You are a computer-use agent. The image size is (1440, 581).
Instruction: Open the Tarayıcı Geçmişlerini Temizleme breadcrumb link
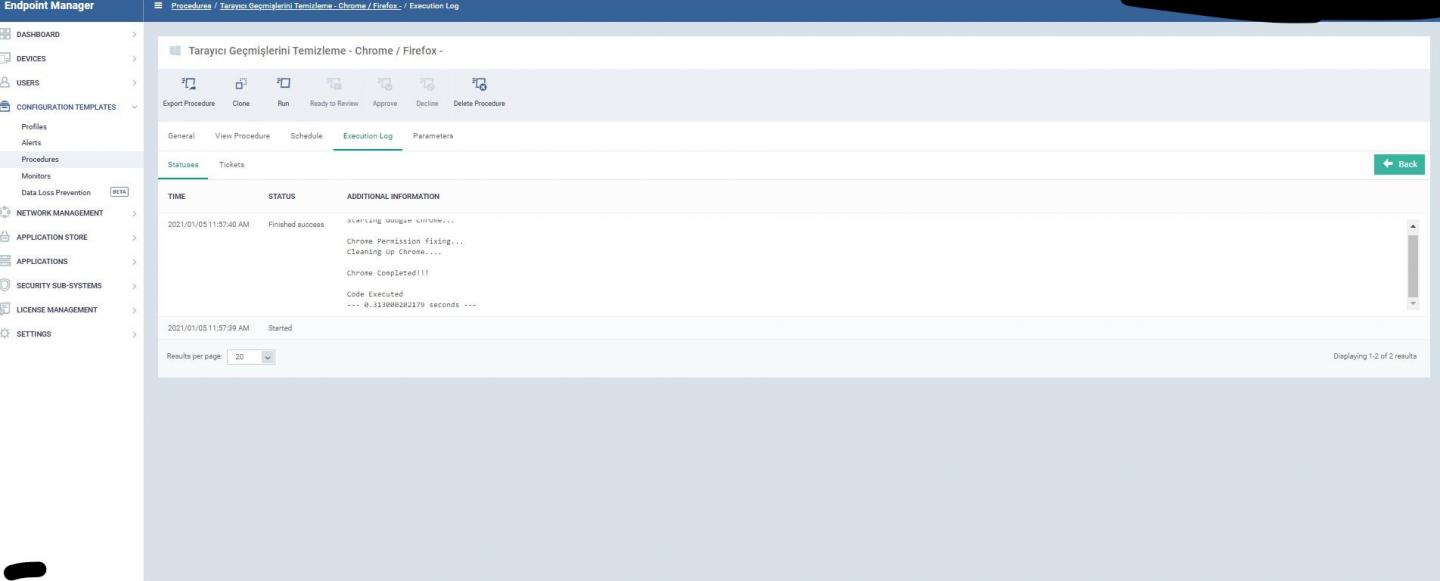click(x=310, y=6)
